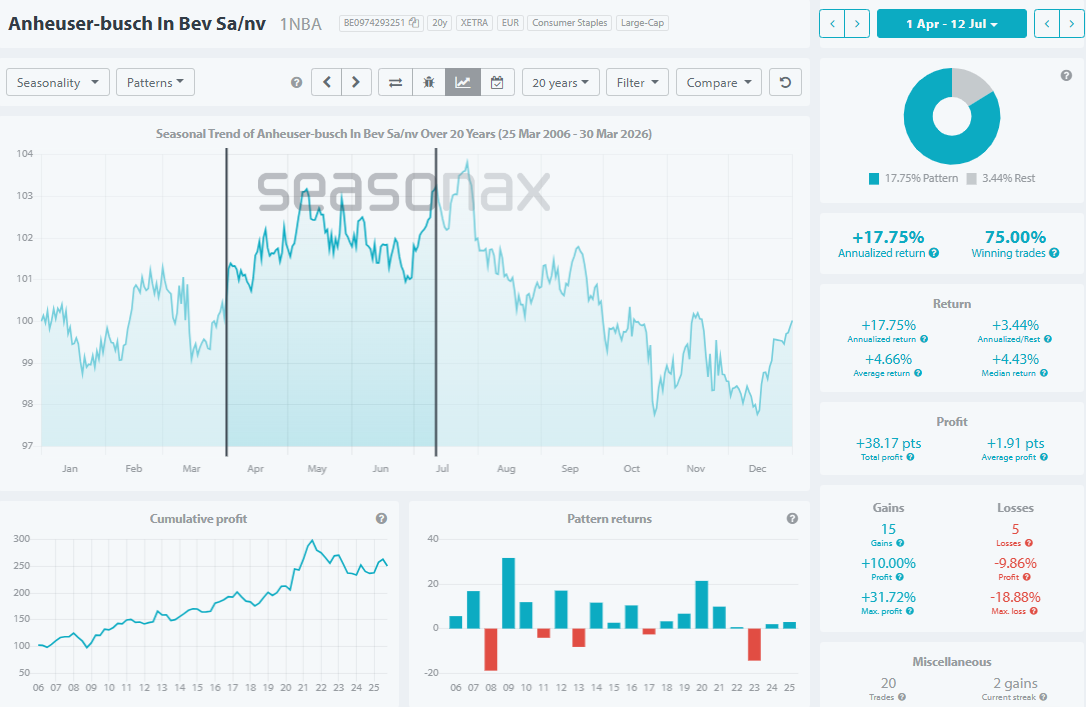Screen dimensions: 1086x707
Task: Open the 1 Apr - 12 Jul date dropdown
Action: [x=951, y=24]
